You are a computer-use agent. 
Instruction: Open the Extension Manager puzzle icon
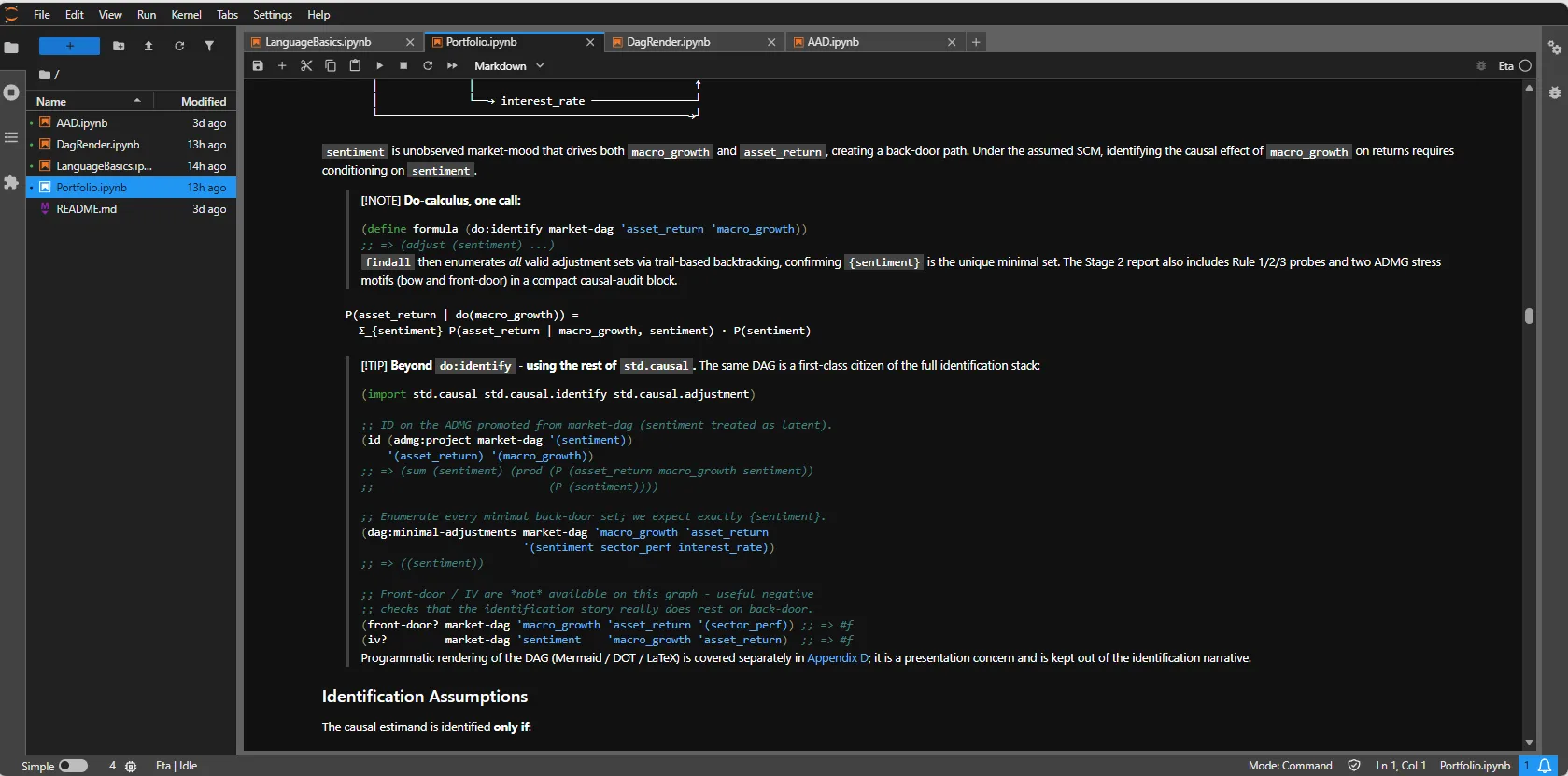[x=11, y=182]
